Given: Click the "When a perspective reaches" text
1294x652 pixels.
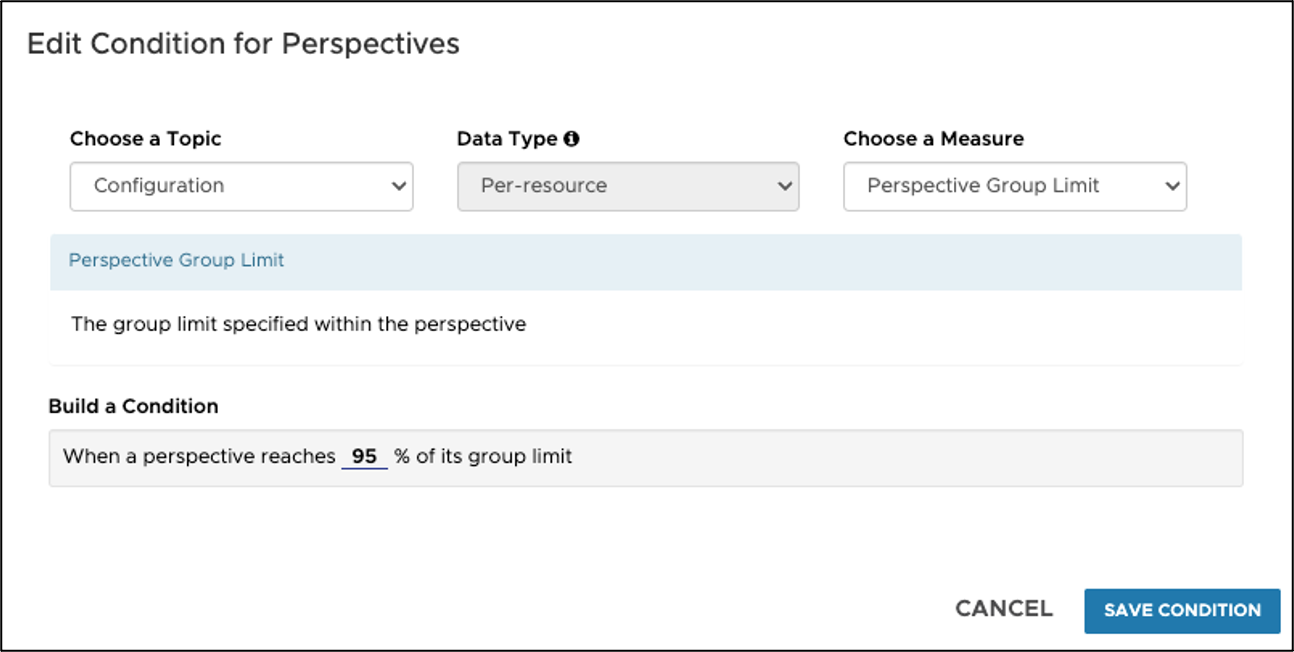Looking at the screenshot, I should coord(199,457).
